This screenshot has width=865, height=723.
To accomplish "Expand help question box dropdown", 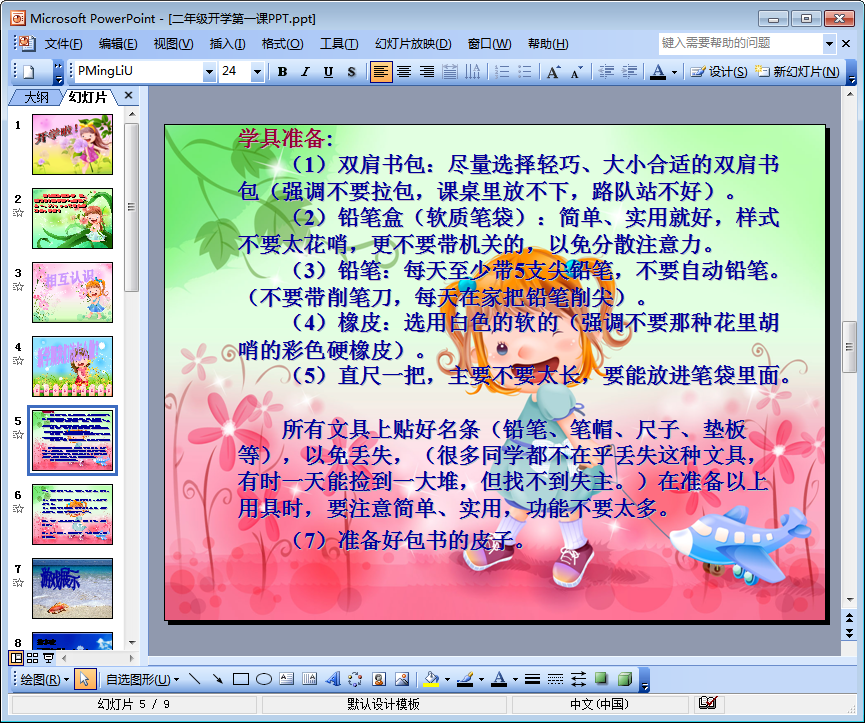I will (829, 43).
